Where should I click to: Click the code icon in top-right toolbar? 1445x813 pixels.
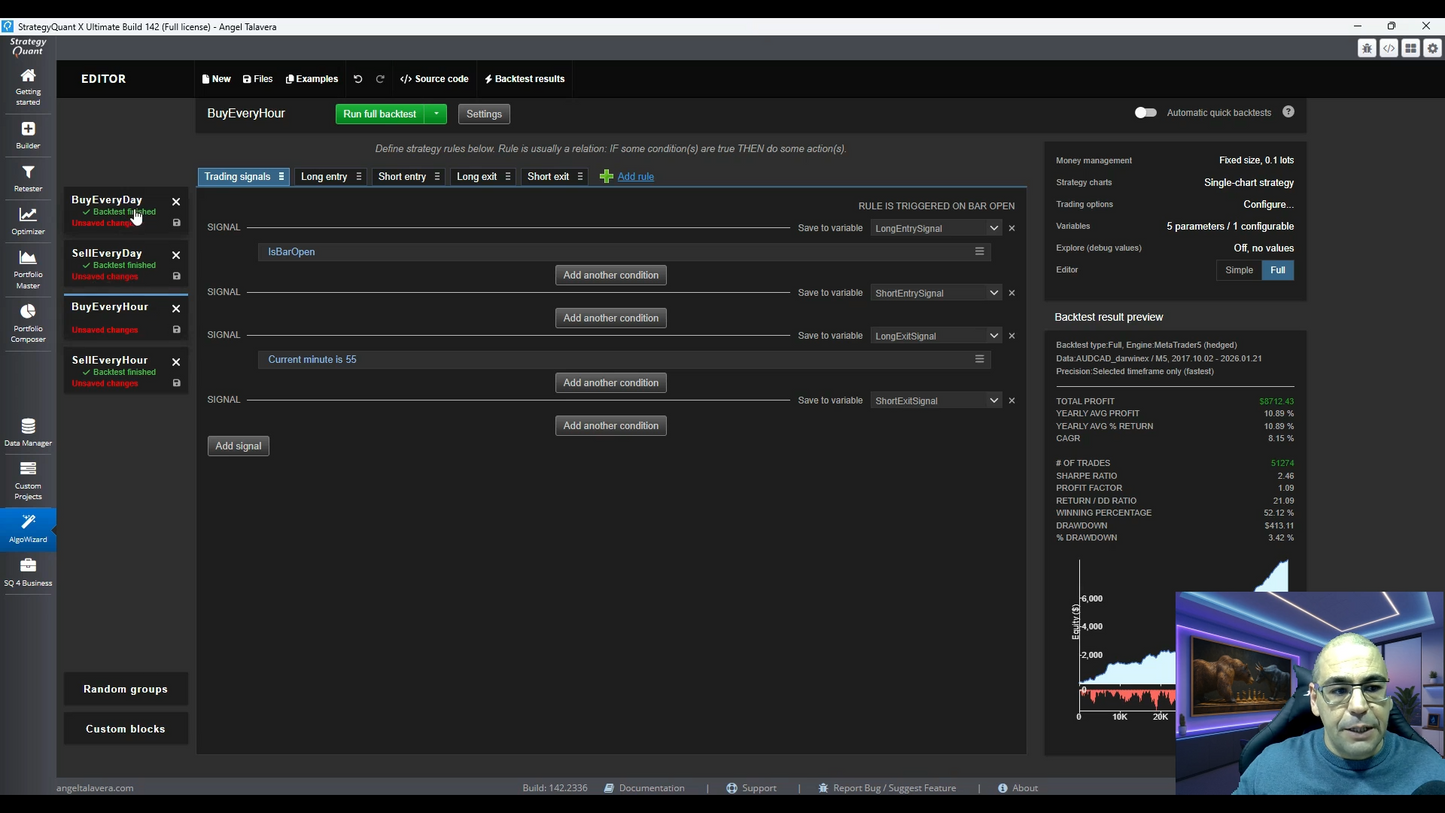(x=1389, y=48)
